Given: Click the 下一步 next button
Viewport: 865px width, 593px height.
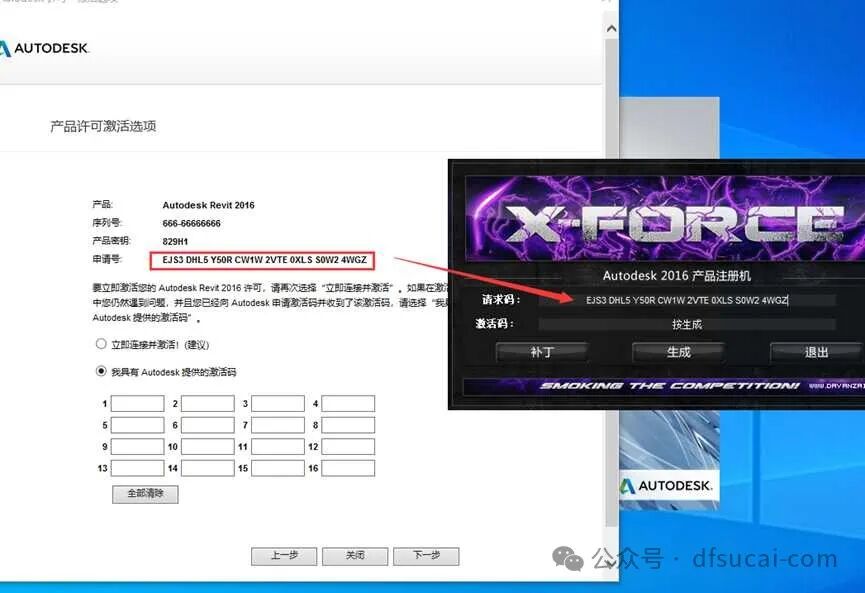Looking at the screenshot, I should (426, 556).
